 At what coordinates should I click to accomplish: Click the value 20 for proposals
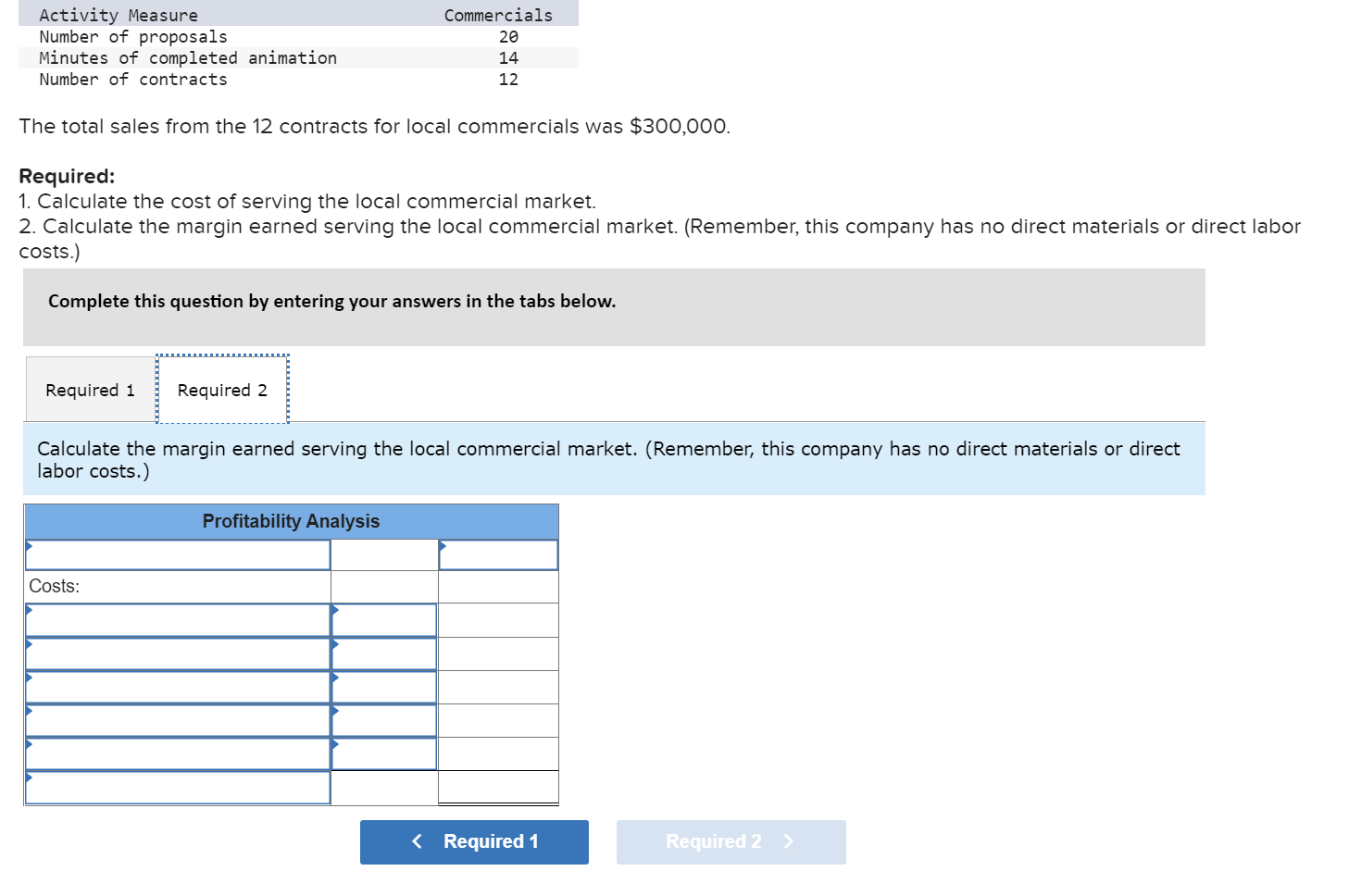click(508, 37)
